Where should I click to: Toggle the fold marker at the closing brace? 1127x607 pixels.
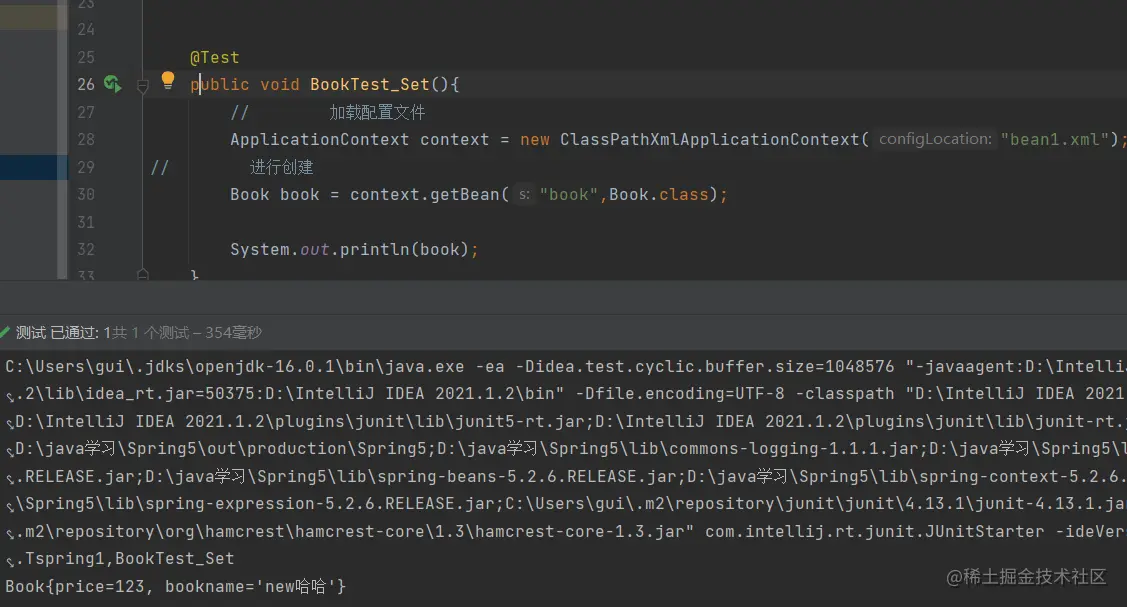142,274
